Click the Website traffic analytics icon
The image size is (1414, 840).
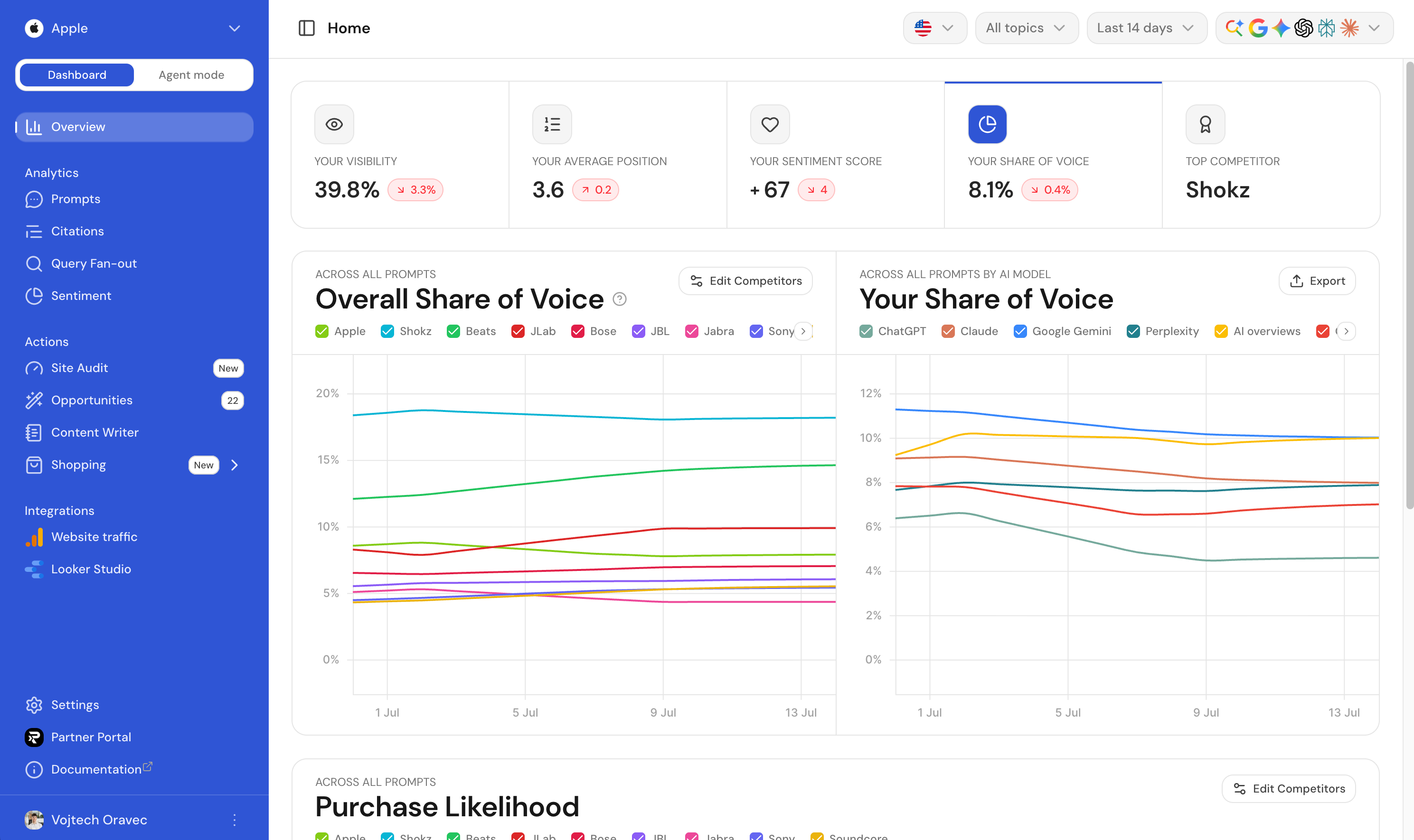[34, 537]
